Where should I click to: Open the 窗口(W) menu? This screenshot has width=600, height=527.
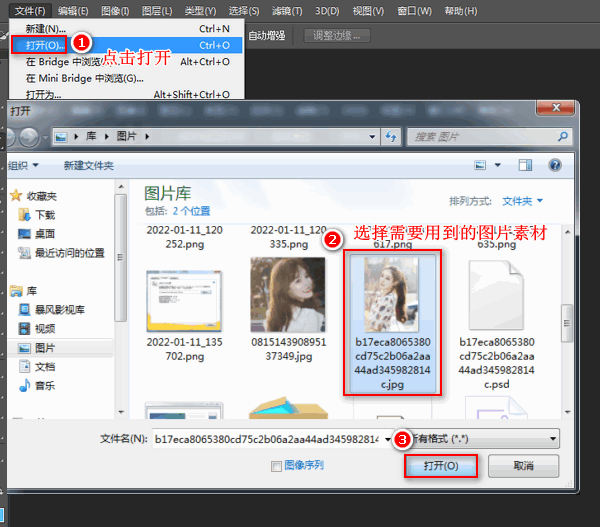coord(414,11)
